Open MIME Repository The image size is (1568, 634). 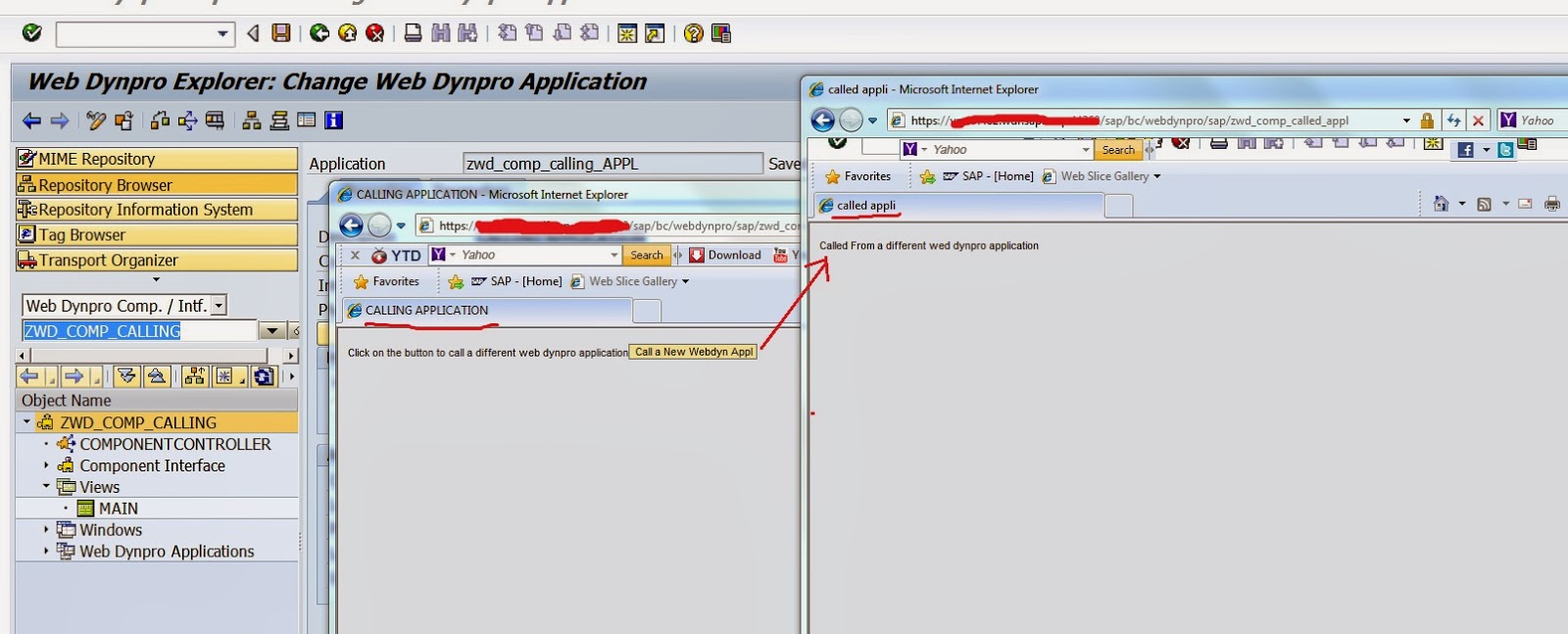pyautogui.click(x=157, y=159)
